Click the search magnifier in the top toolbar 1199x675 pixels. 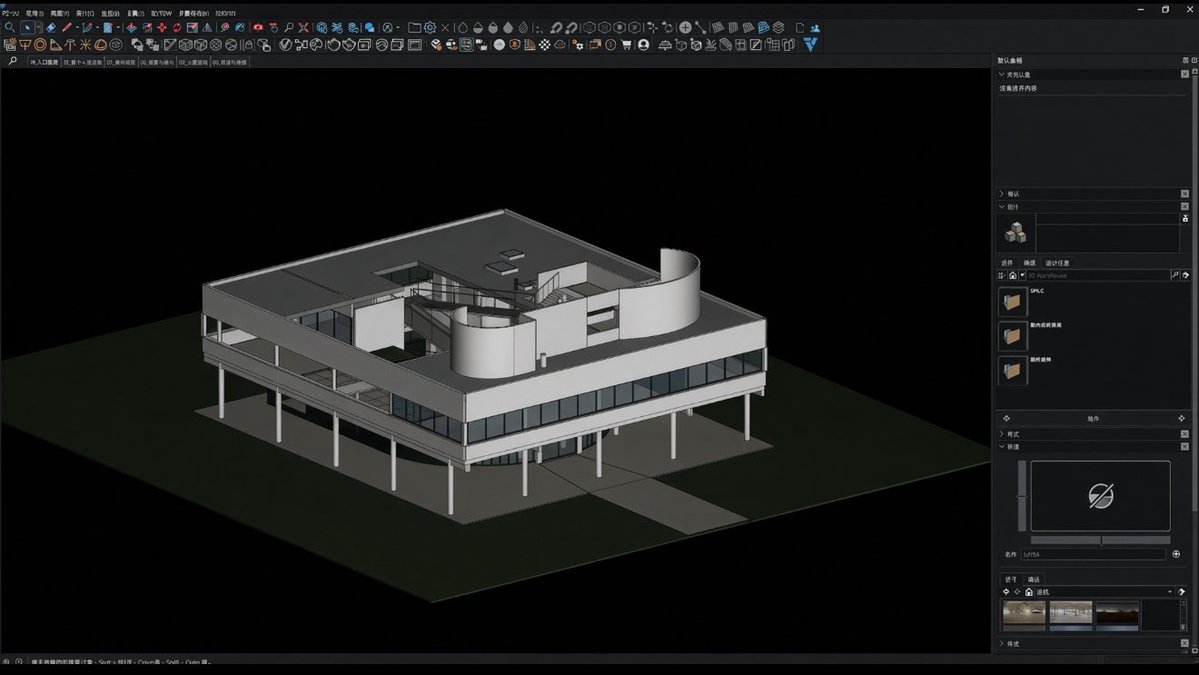click(9, 28)
